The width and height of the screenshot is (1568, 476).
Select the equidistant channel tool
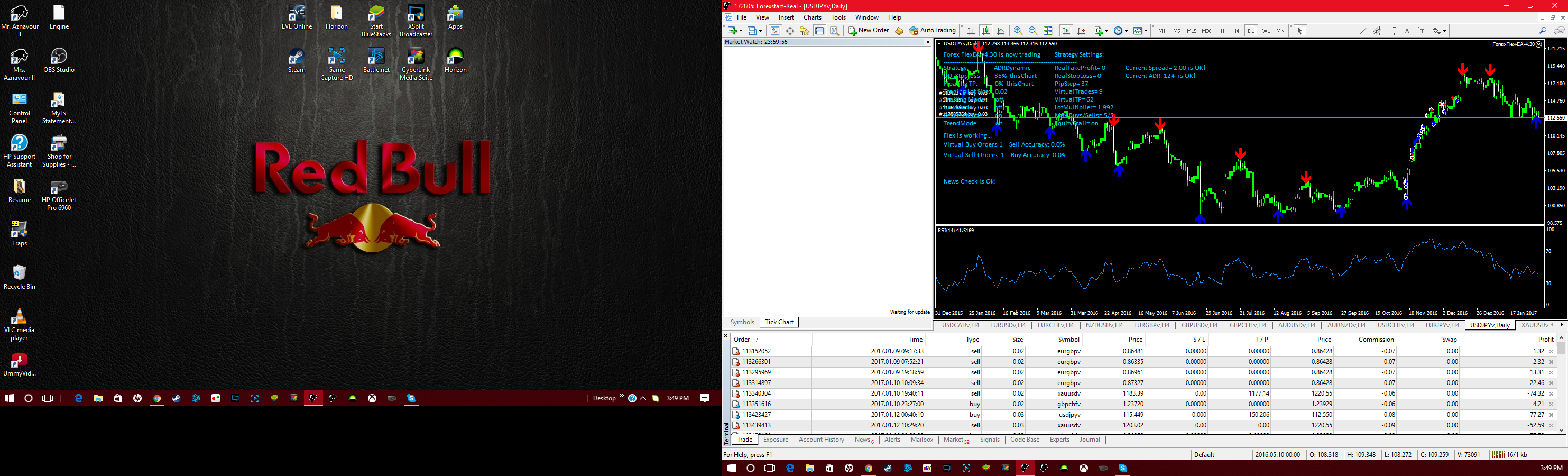click(1378, 31)
